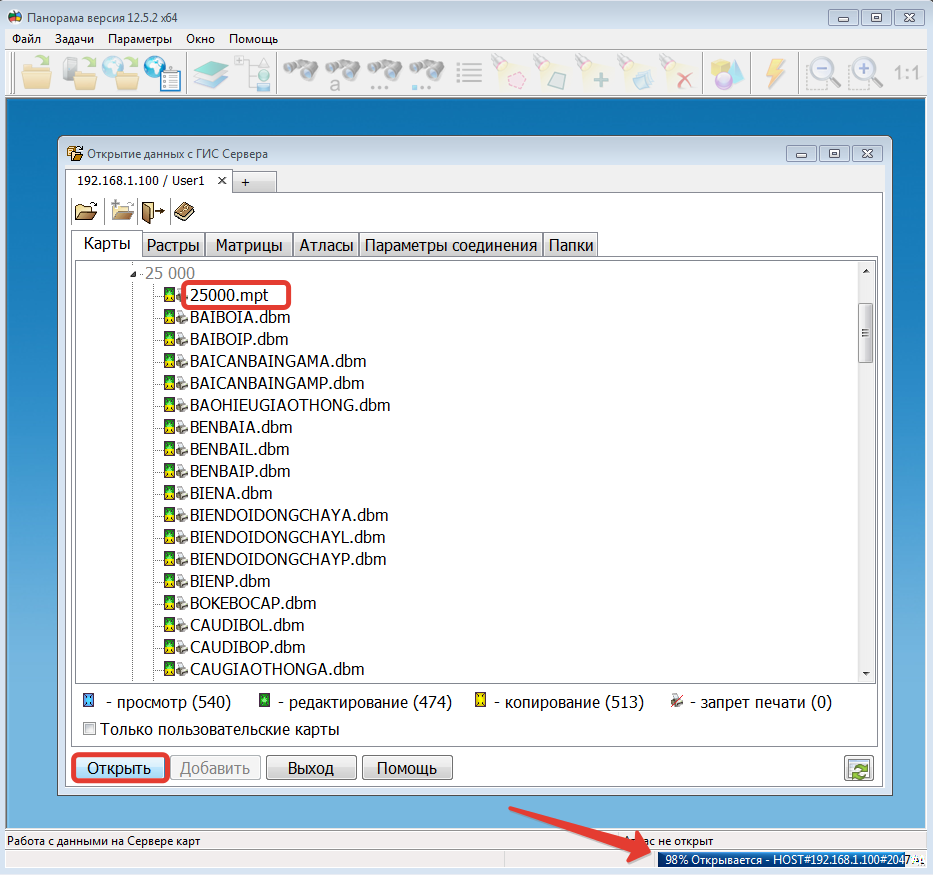Click the open-folder icon in main toolbar

coord(37,73)
